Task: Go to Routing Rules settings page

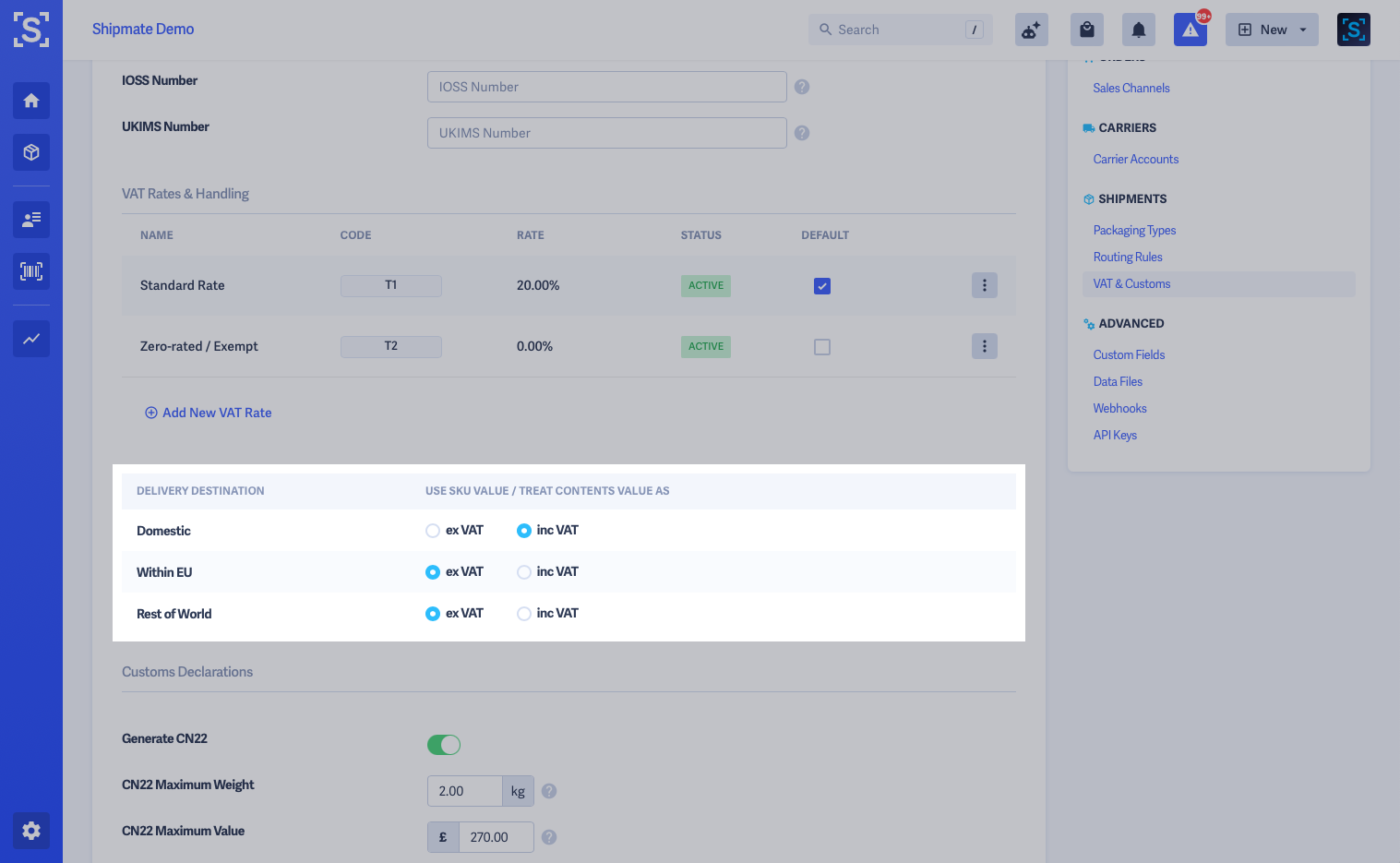Action: pyautogui.click(x=1128, y=257)
